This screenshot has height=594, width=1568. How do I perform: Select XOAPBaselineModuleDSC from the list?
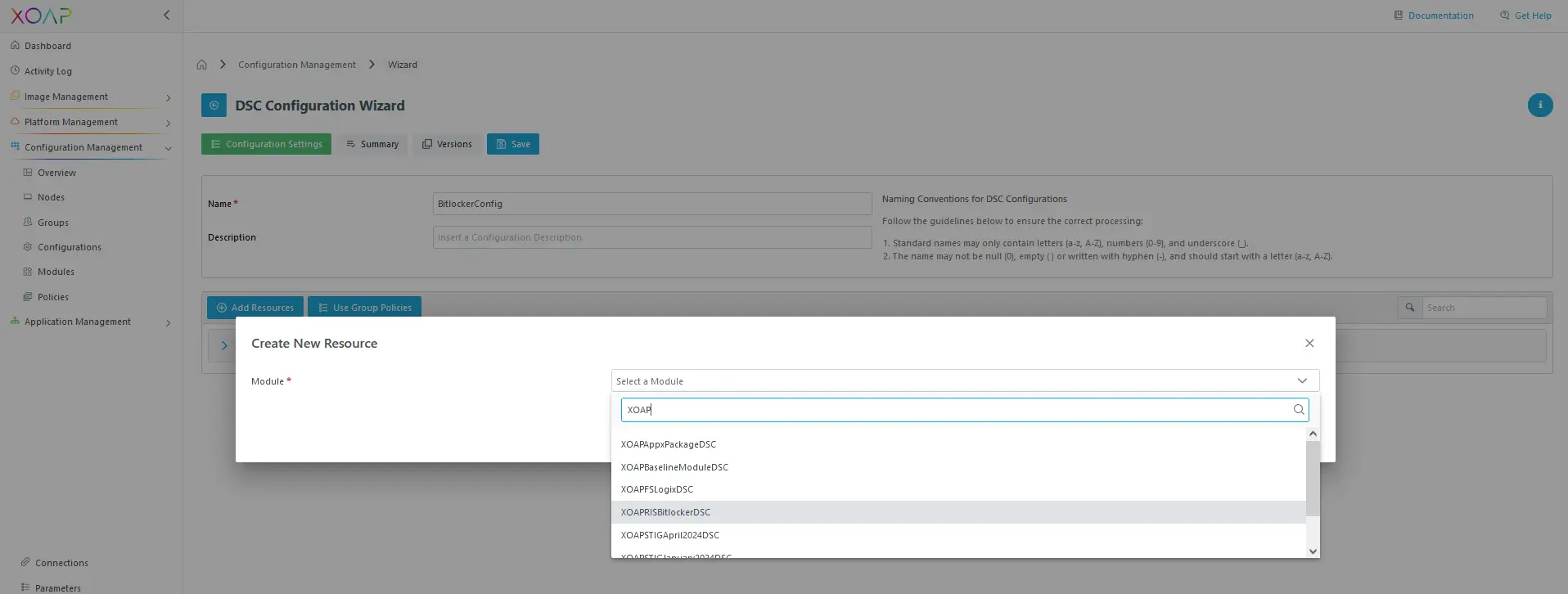(x=958, y=467)
